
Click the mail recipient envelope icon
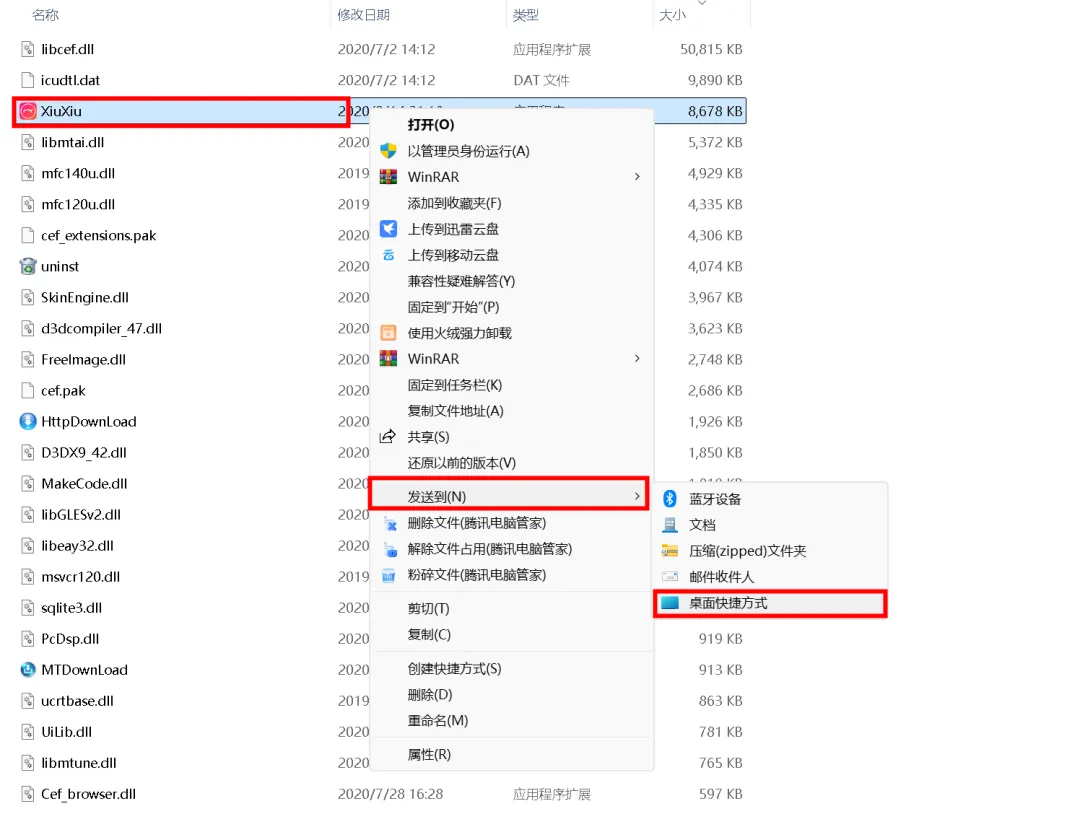click(669, 576)
